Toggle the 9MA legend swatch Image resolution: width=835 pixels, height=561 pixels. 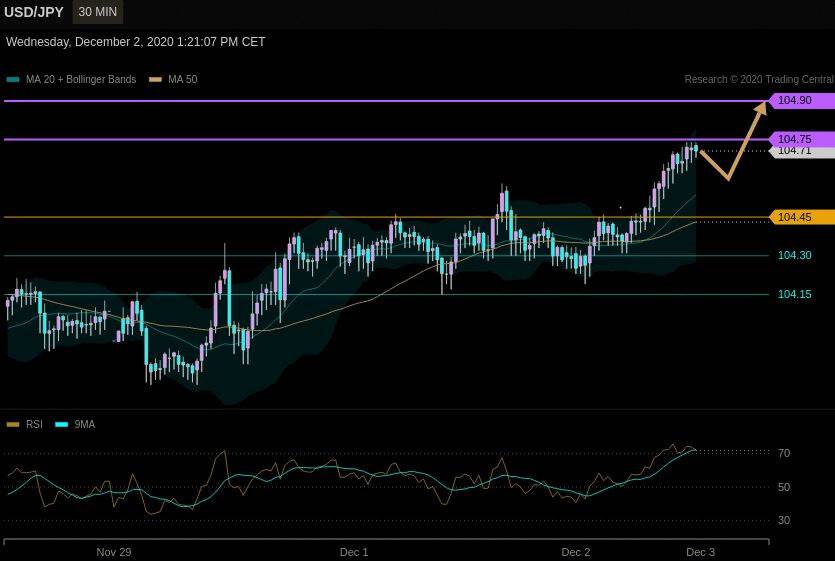click(62, 425)
